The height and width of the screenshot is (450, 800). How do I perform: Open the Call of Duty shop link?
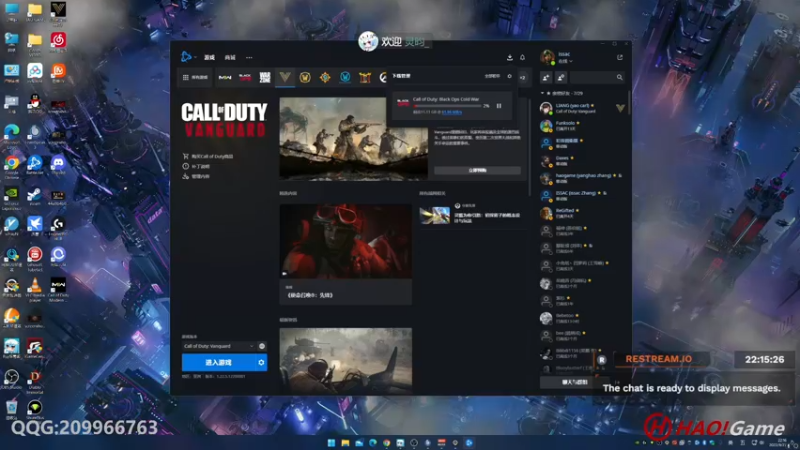point(208,156)
